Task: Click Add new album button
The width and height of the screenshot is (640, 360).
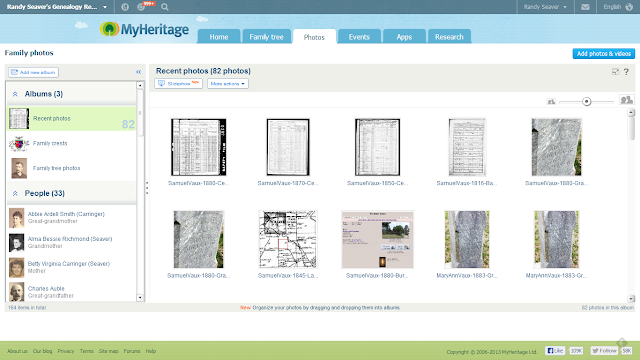Action: pyautogui.click(x=33, y=72)
